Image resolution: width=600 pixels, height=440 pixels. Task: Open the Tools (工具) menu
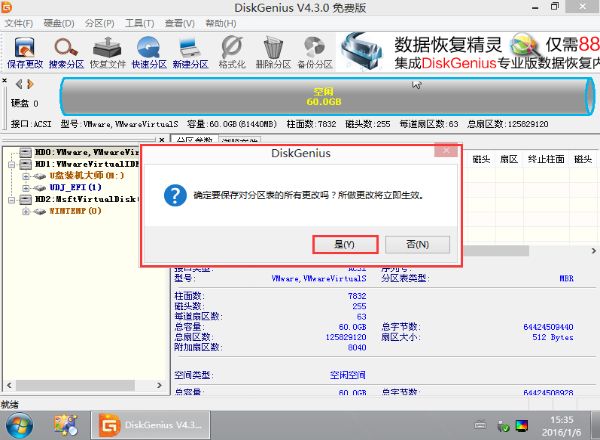[x=140, y=23]
